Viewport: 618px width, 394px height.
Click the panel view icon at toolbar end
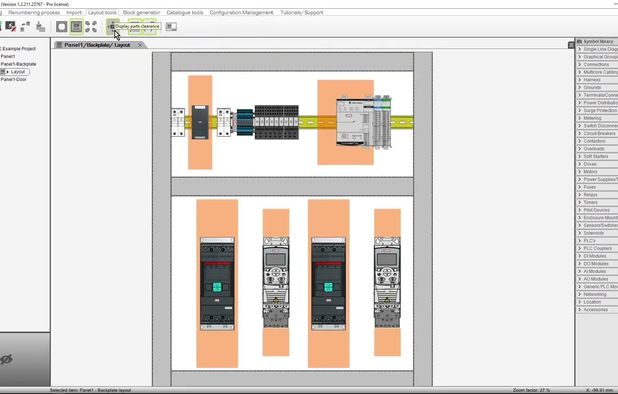point(171,27)
